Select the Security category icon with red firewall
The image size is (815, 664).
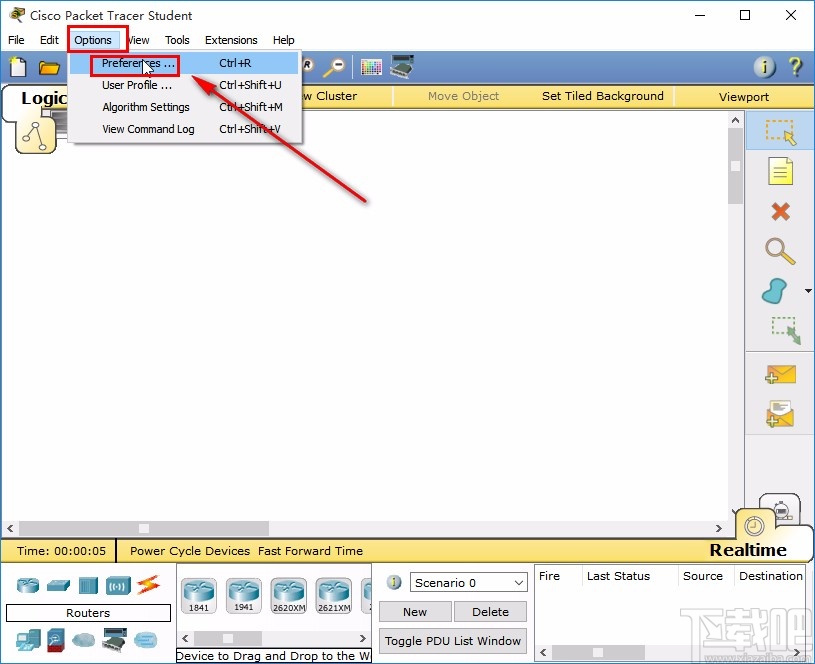click(56, 640)
